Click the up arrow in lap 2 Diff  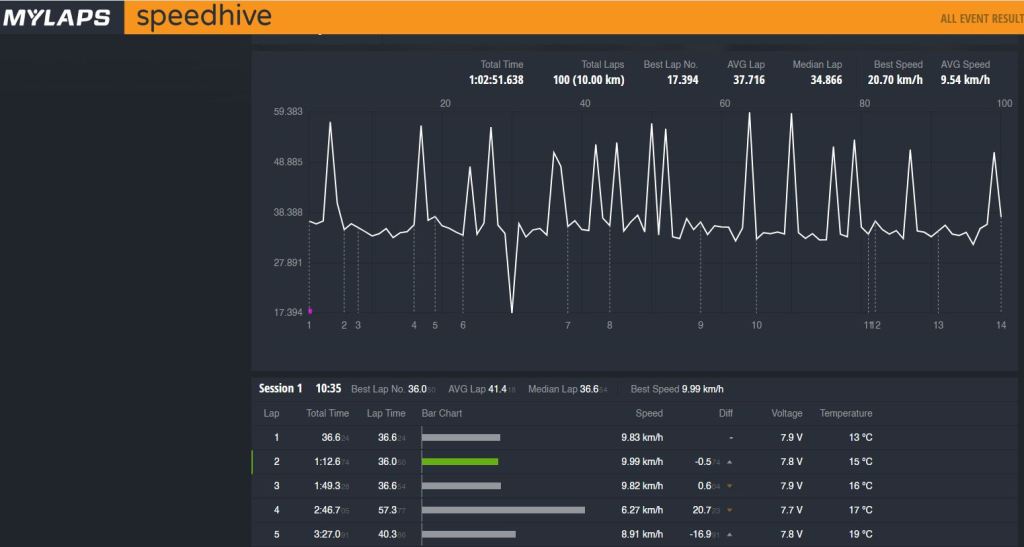click(x=729, y=462)
